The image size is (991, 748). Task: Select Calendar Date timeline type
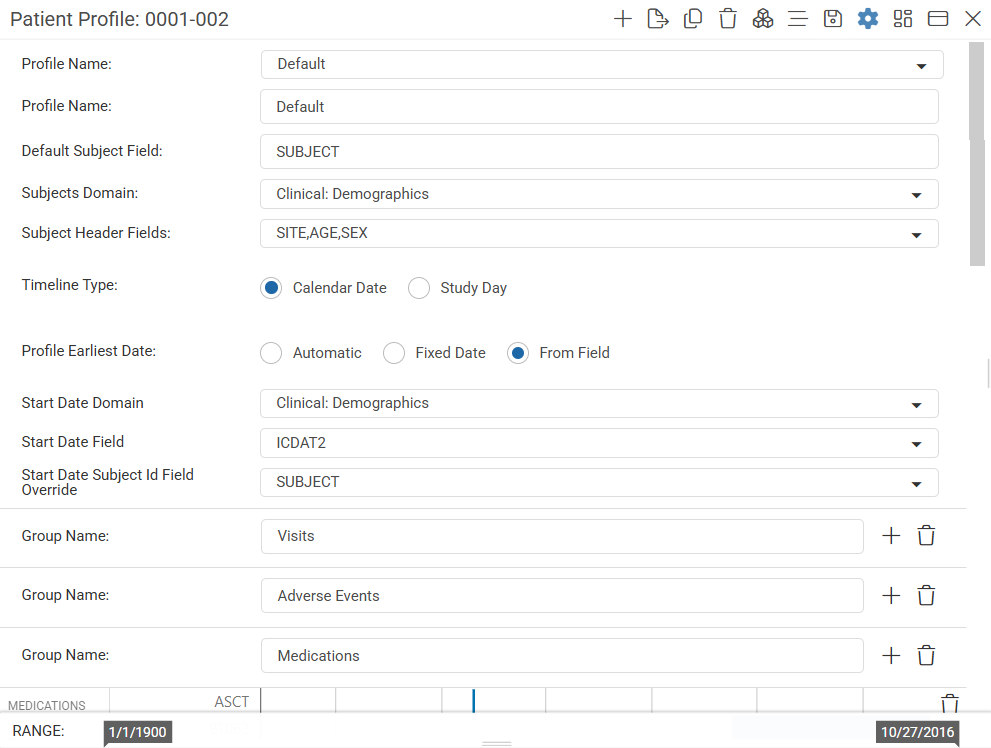pyautogui.click(x=271, y=288)
